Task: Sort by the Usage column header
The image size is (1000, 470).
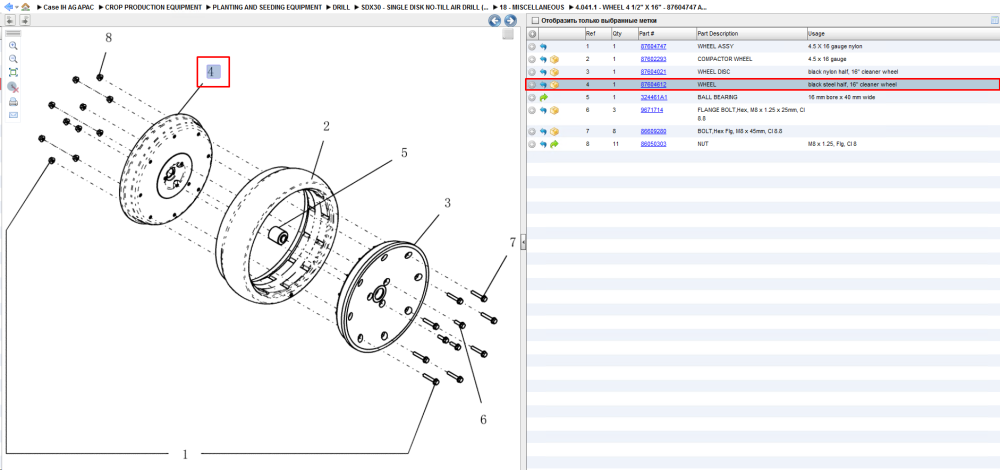Action: (x=902, y=33)
